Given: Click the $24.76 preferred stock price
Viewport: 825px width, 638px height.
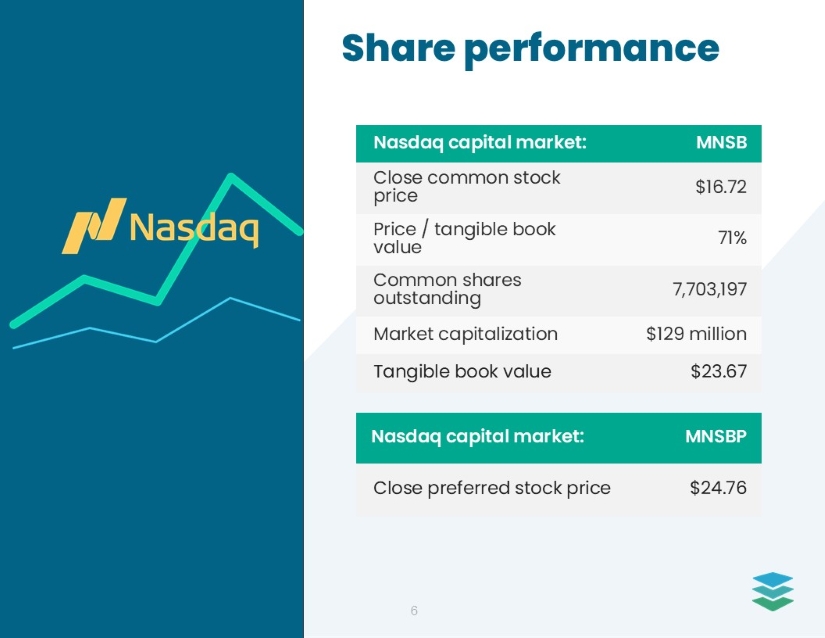Looking at the screenshot, I should point(718,488).
